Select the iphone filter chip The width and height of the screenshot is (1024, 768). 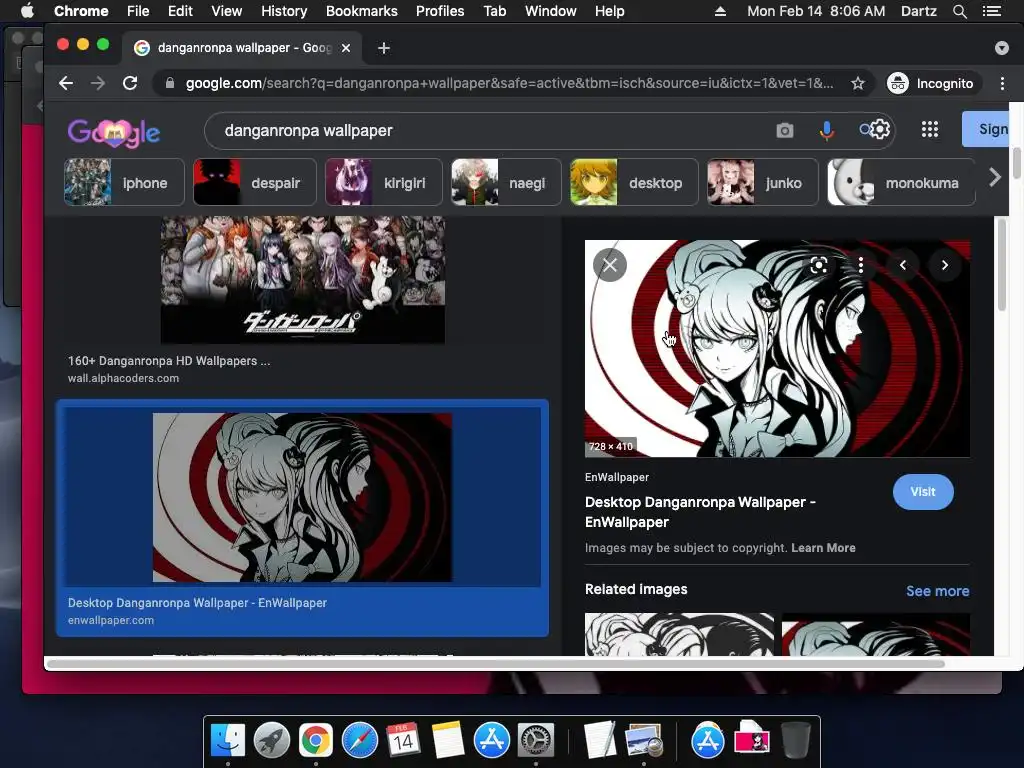tap(124, 182)
